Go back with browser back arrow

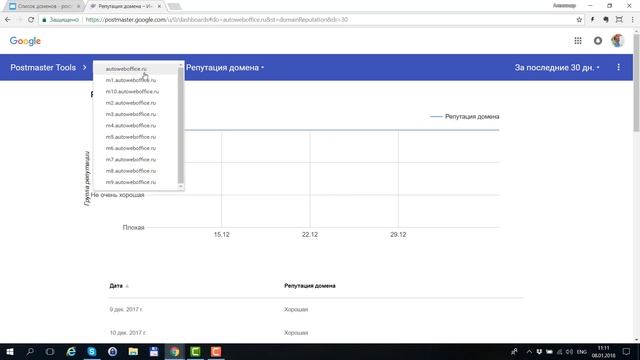(x=8, y=20)
